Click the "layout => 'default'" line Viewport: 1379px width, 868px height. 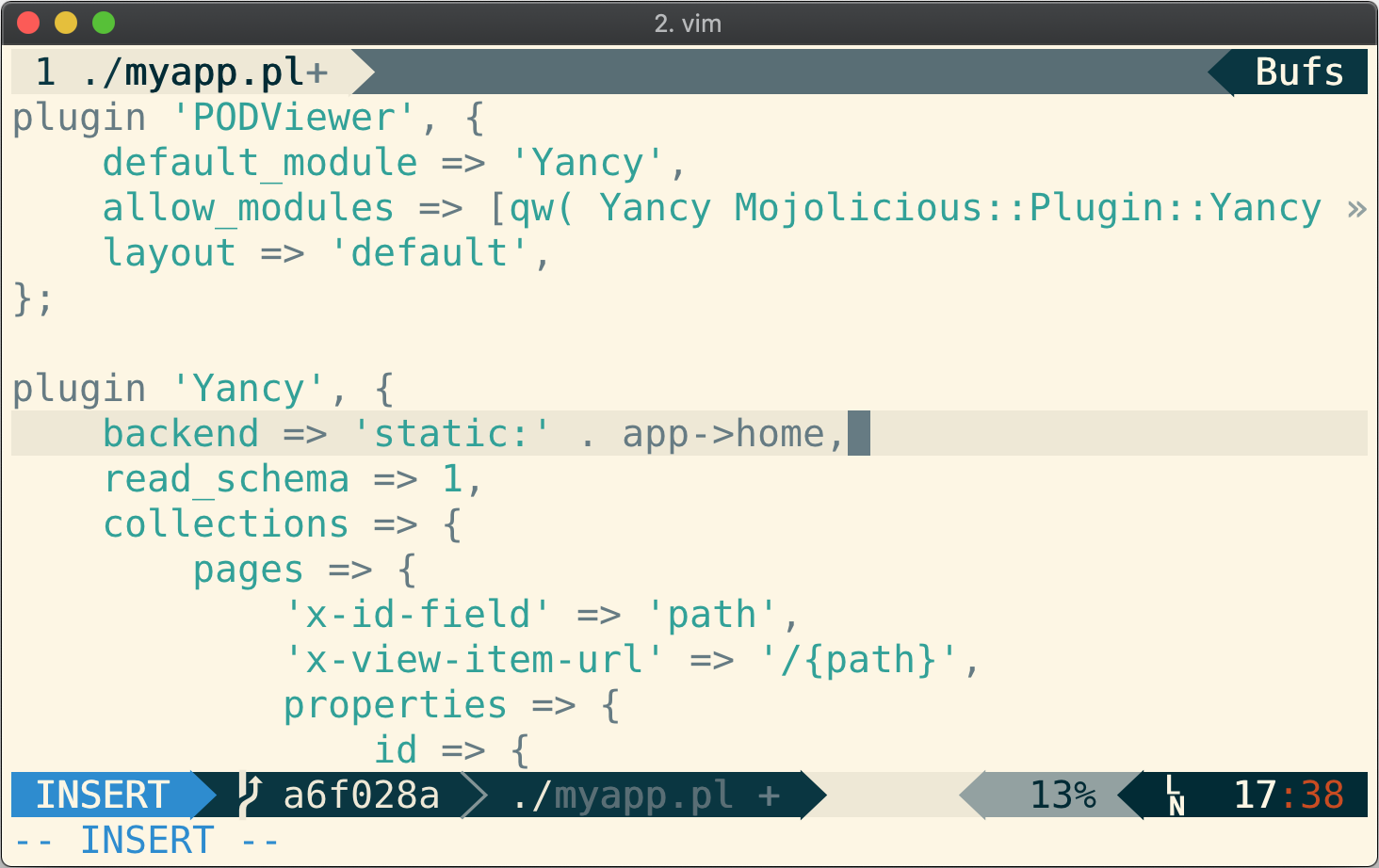[326, 253]
